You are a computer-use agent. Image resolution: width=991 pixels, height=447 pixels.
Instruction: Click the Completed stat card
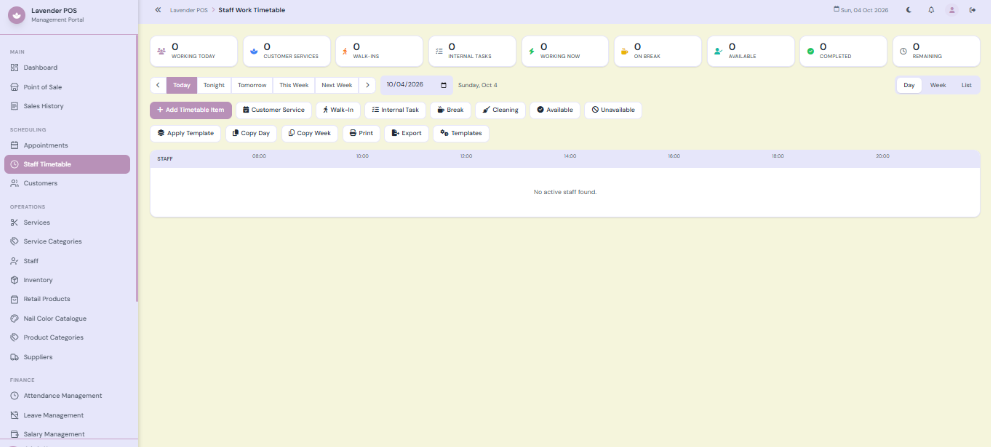(x=844, y=51)
